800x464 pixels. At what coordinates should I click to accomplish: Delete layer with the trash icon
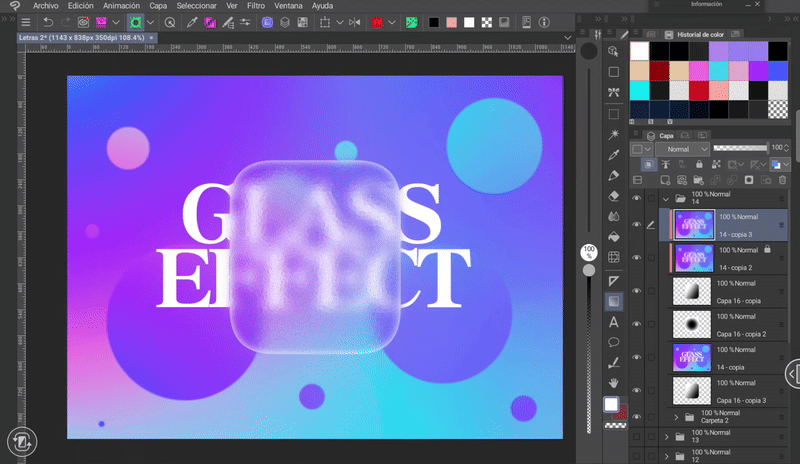tap(782, 180)
